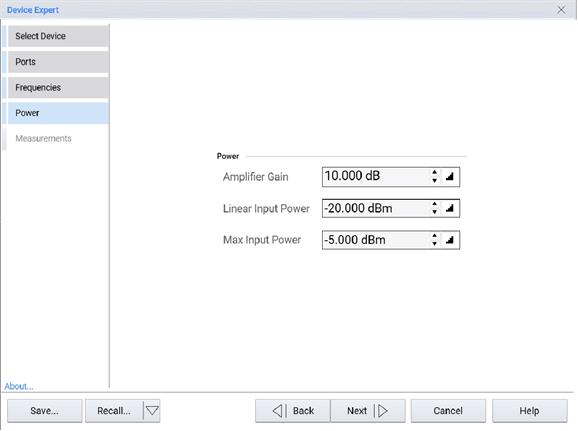Decrease Linear Input Power with down arrow
Screen dimensions: 578x431
435,212
